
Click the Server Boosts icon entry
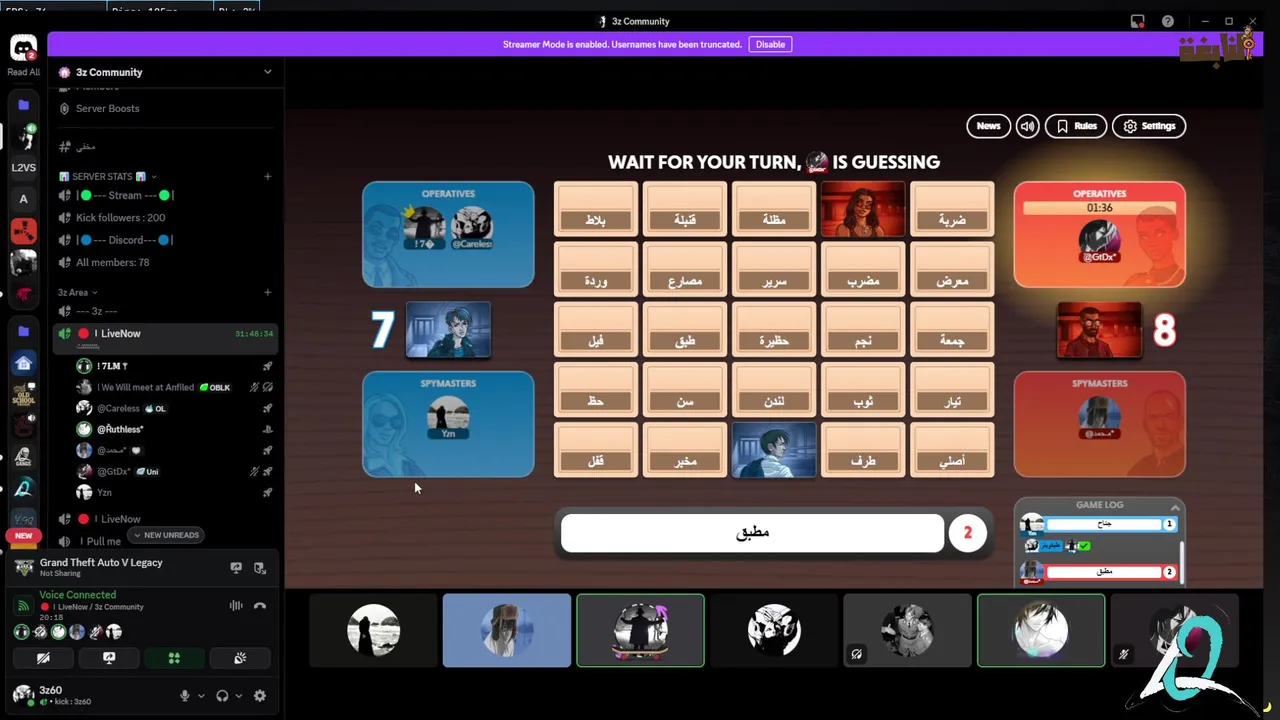pyautogui.click(x=65, y=108)
